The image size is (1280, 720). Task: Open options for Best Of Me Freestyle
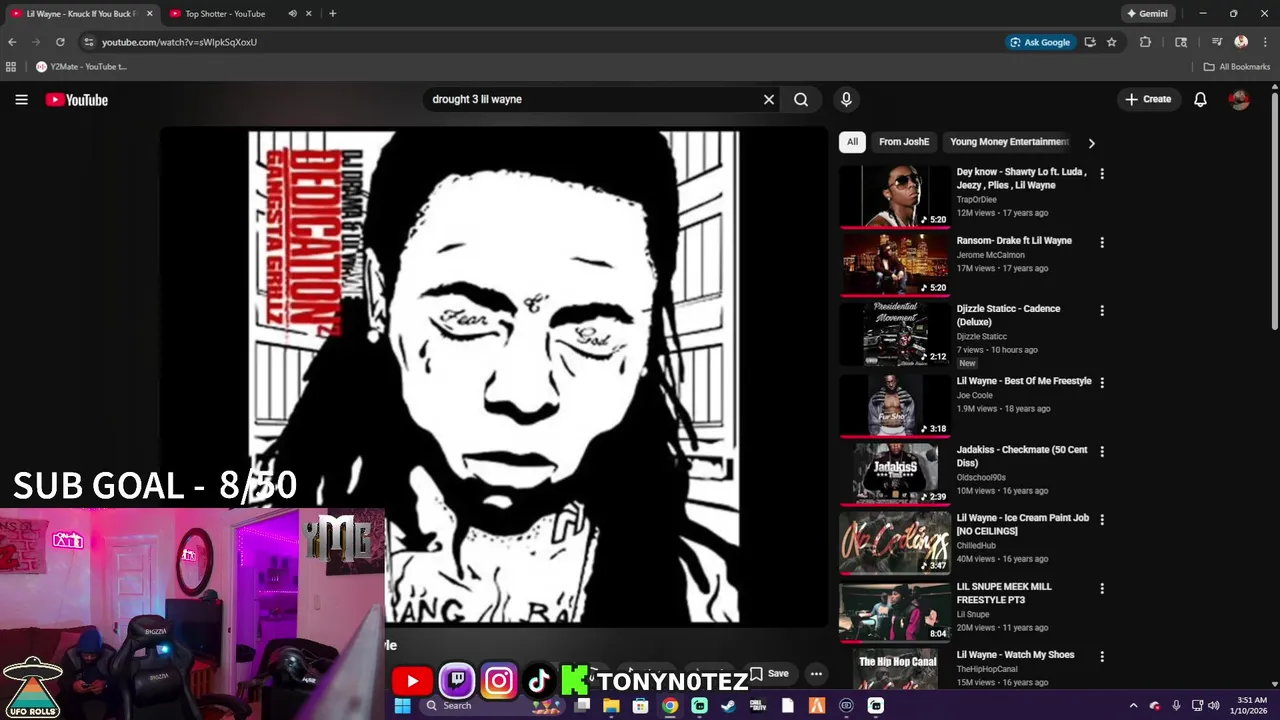click(1102, 382)
